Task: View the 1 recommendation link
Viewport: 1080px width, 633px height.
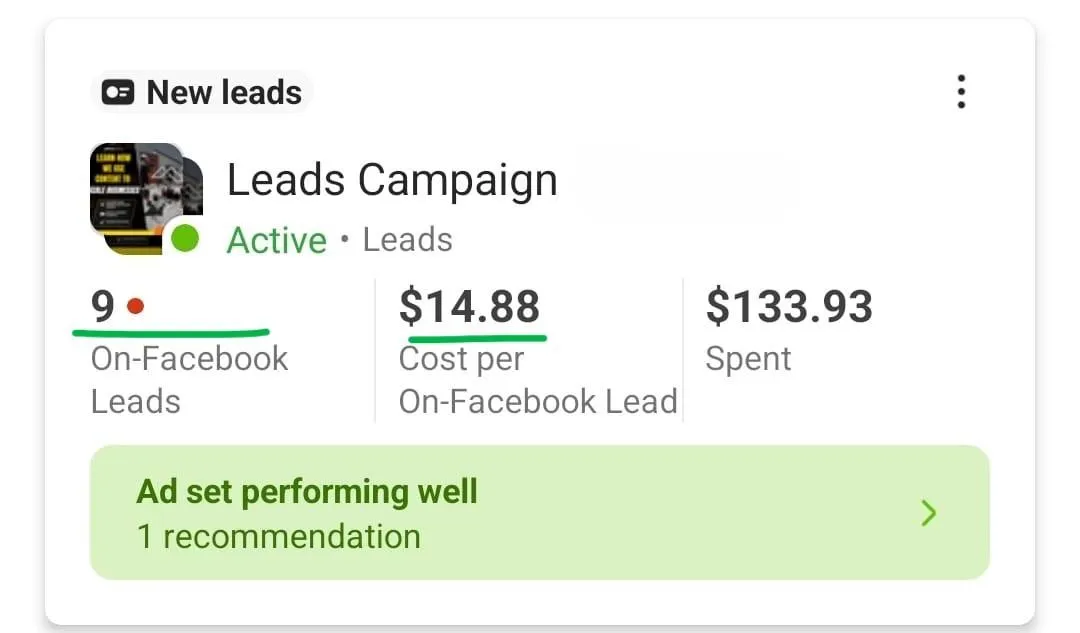Action: 278,537
